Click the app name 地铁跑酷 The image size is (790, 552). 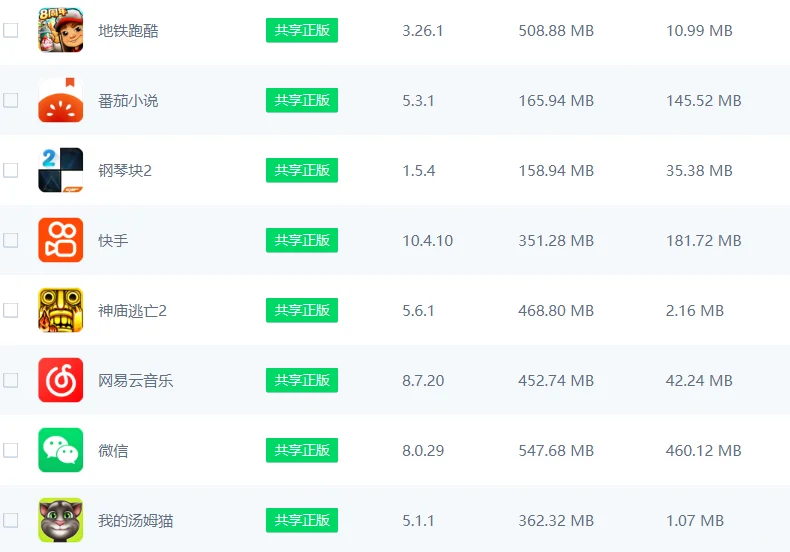click(128, 31)
